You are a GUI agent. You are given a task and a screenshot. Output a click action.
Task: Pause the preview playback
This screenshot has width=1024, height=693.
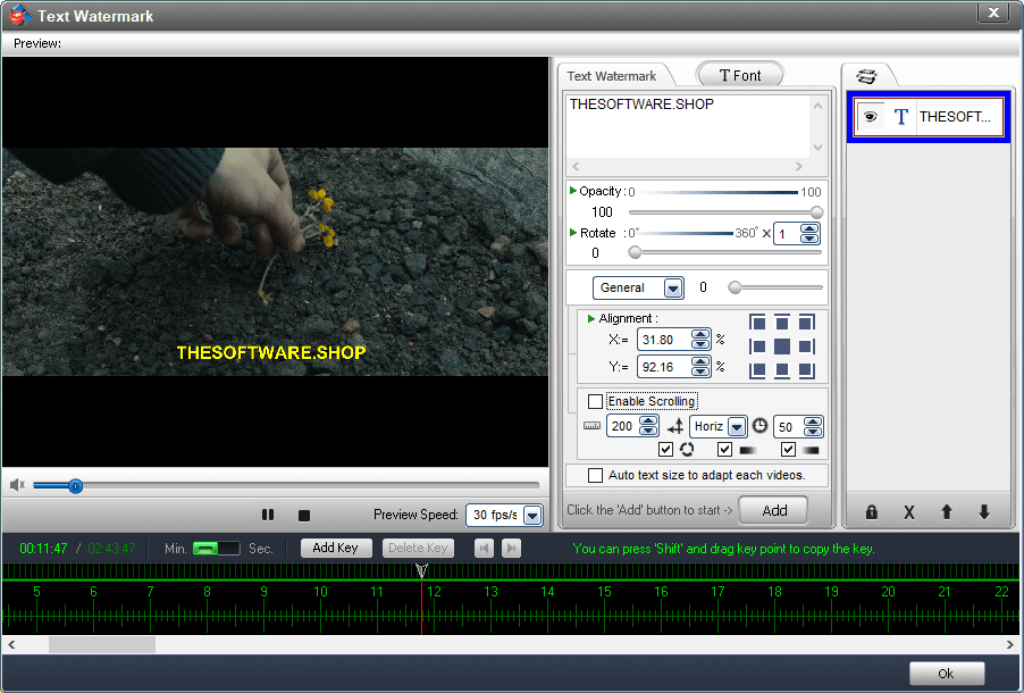268,515
